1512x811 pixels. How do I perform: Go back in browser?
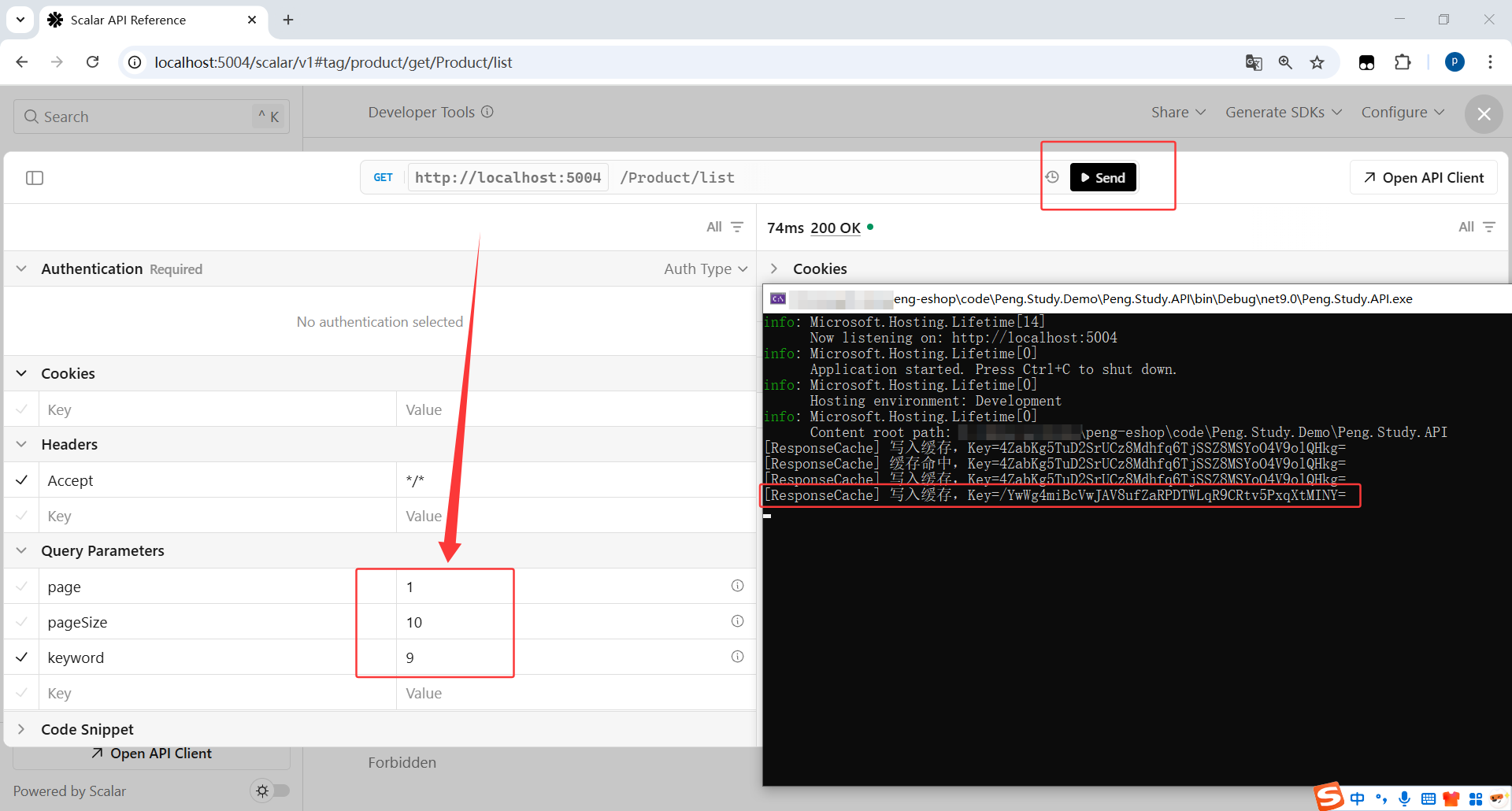coord(22,62)
